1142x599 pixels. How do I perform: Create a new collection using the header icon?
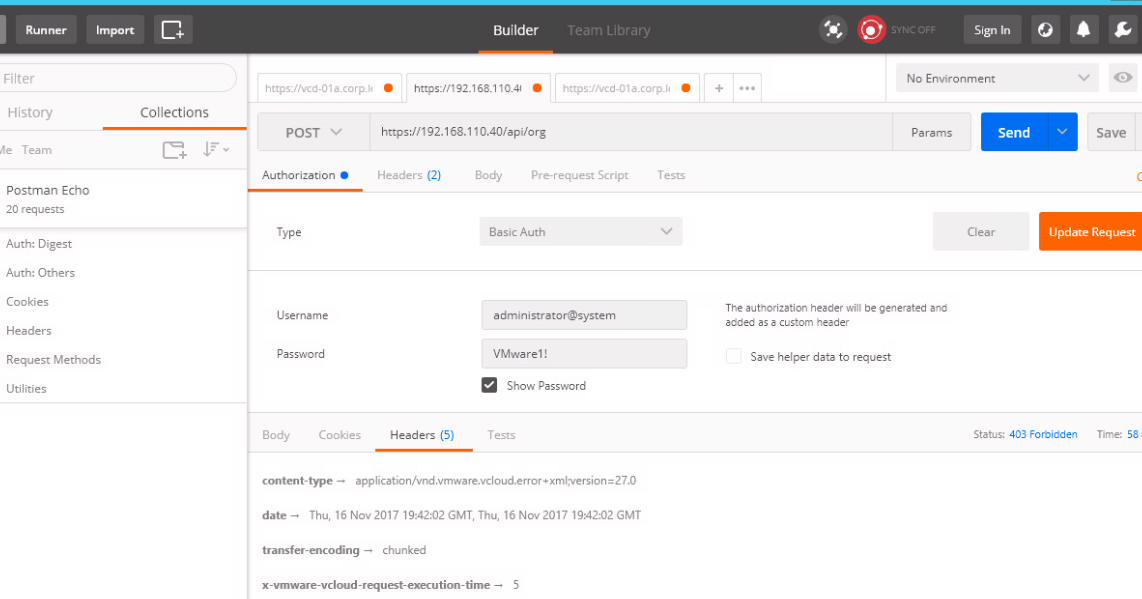tap(172, 29)
